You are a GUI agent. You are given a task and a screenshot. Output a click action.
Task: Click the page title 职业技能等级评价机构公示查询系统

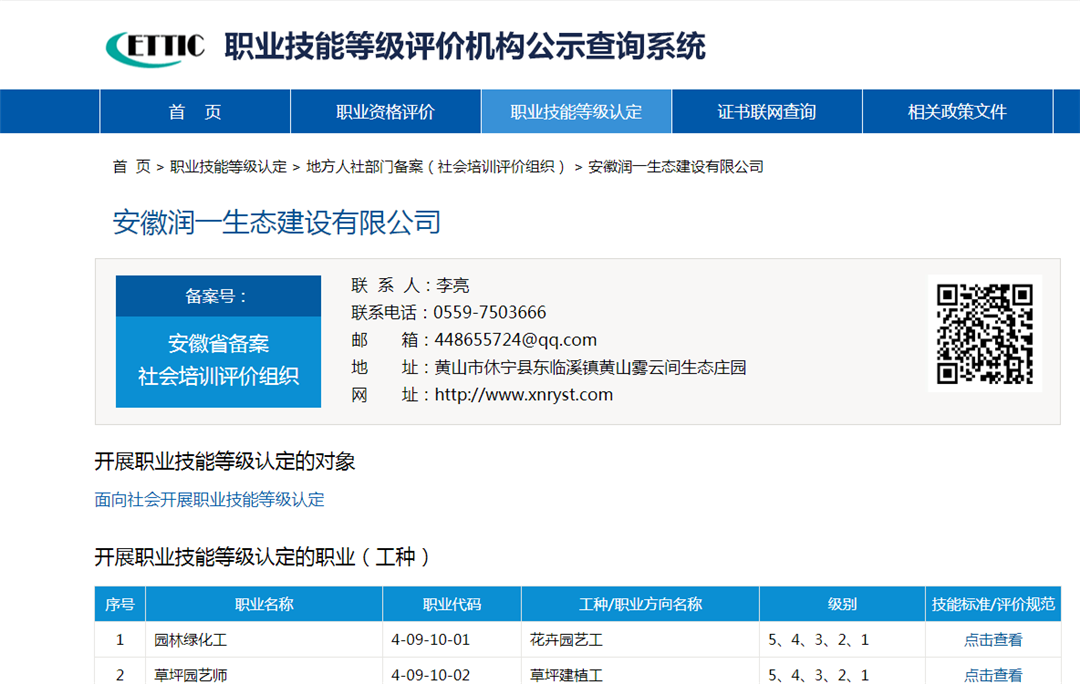pos(465,47)
